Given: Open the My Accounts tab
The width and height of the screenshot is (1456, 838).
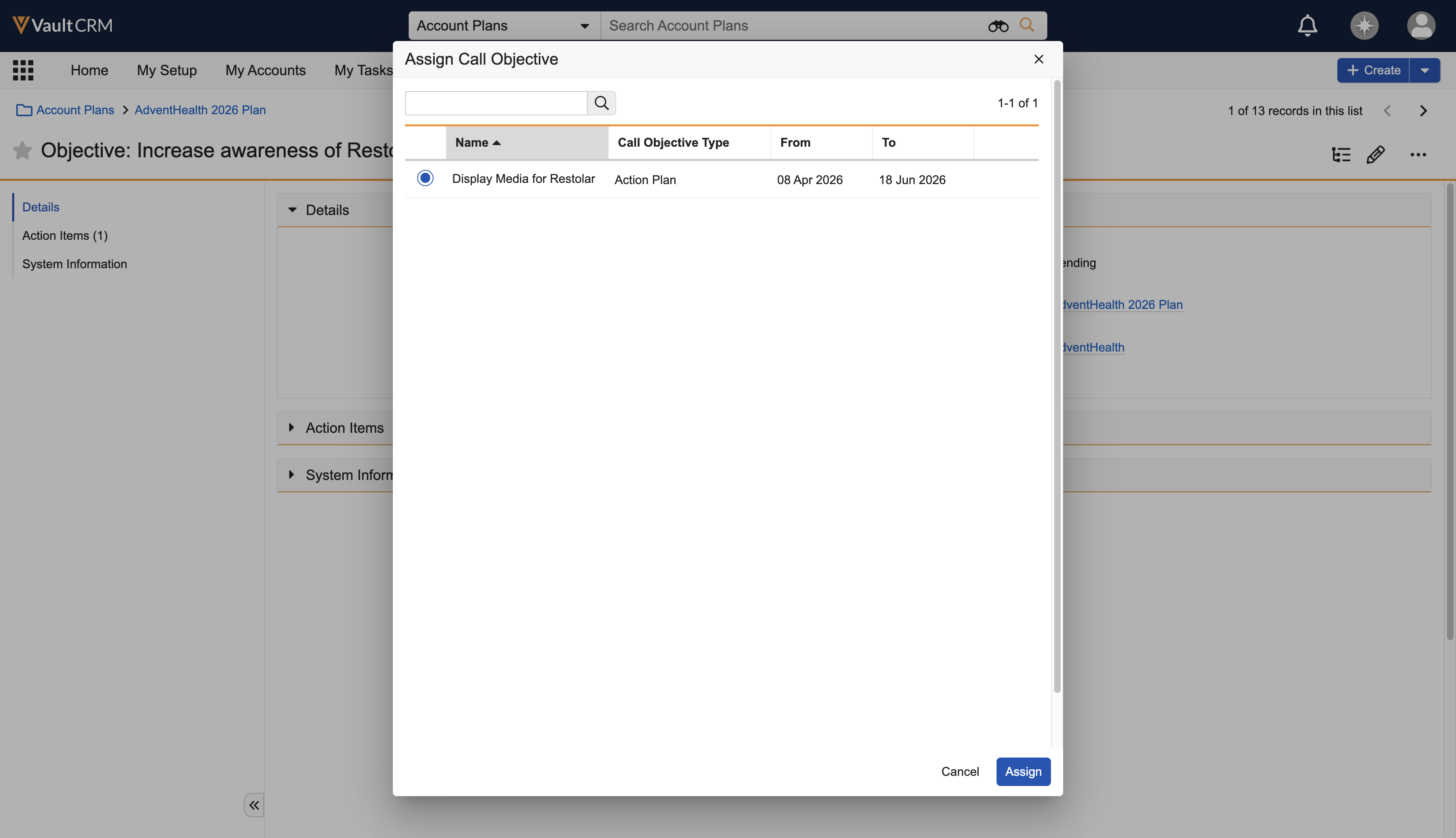Looking at the screenshot, I should (265, 70).
